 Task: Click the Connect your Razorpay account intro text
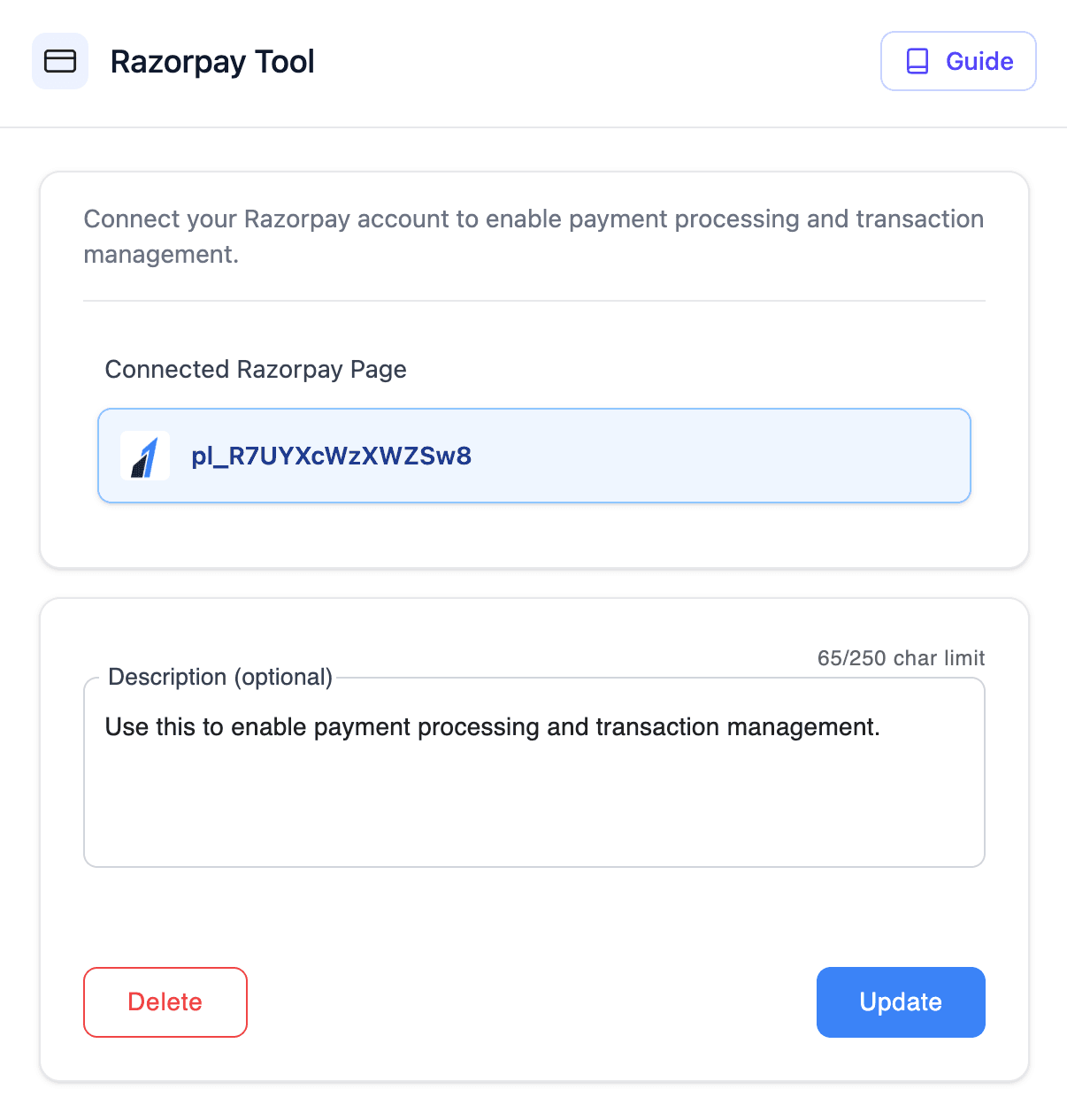click(533, 219)
